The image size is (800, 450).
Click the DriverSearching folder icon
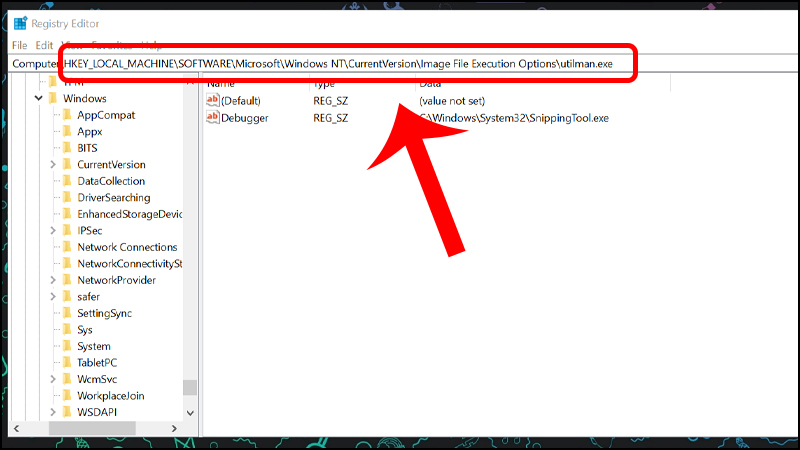(67, 197)
